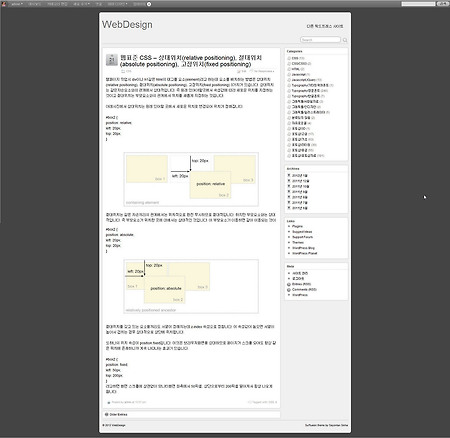Open the 2011년 12월 archive
The image size is (450, 438).
(x=300, y=181)
